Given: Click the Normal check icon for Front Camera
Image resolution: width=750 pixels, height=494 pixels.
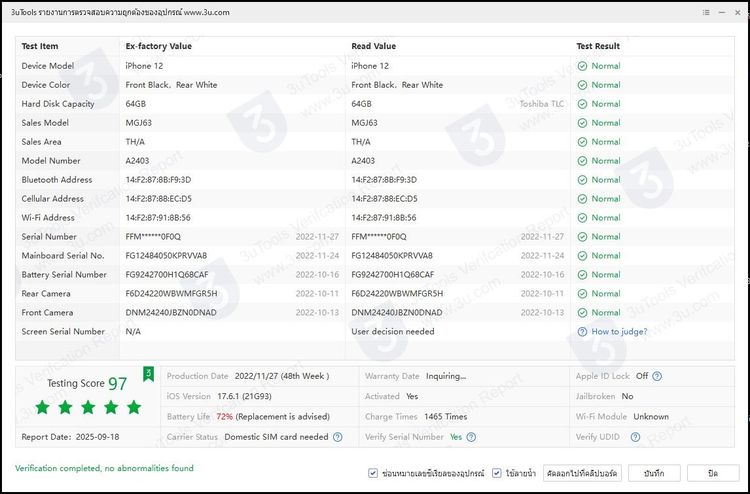Looking at the screenshot, I should (582, 312).
